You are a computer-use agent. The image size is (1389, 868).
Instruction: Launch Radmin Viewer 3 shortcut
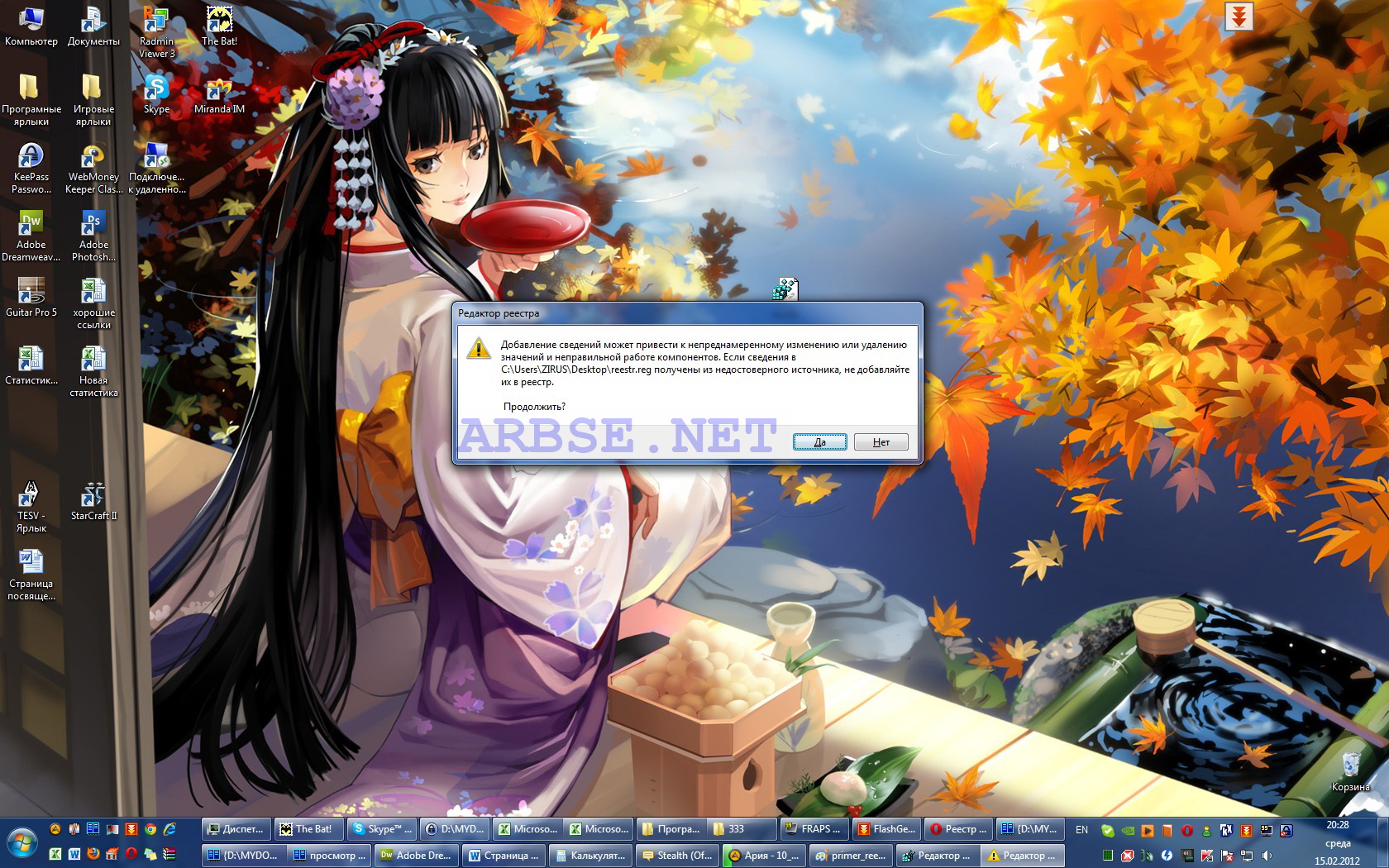coord(156,33)
